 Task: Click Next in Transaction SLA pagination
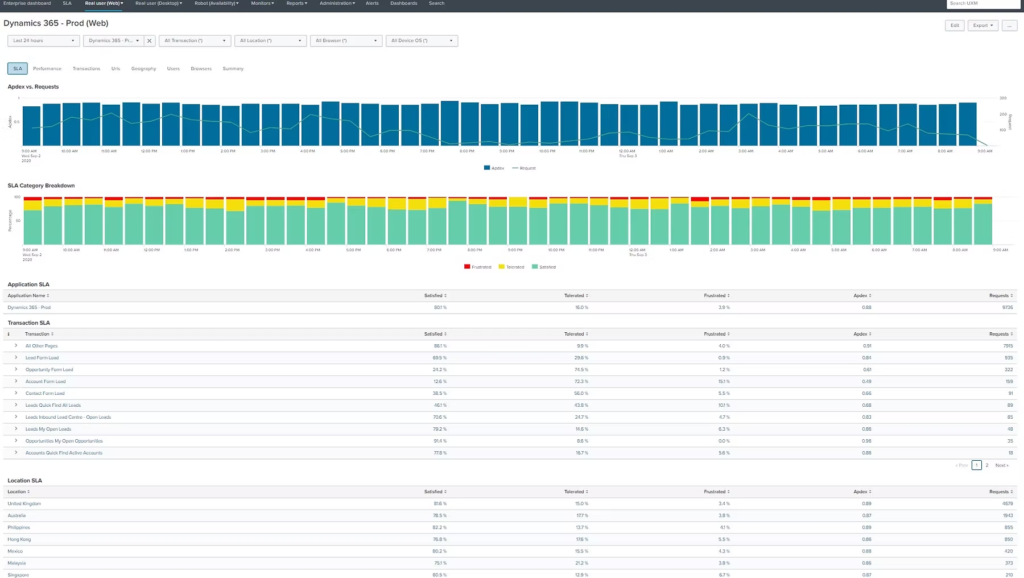[x=1002, y=465]
